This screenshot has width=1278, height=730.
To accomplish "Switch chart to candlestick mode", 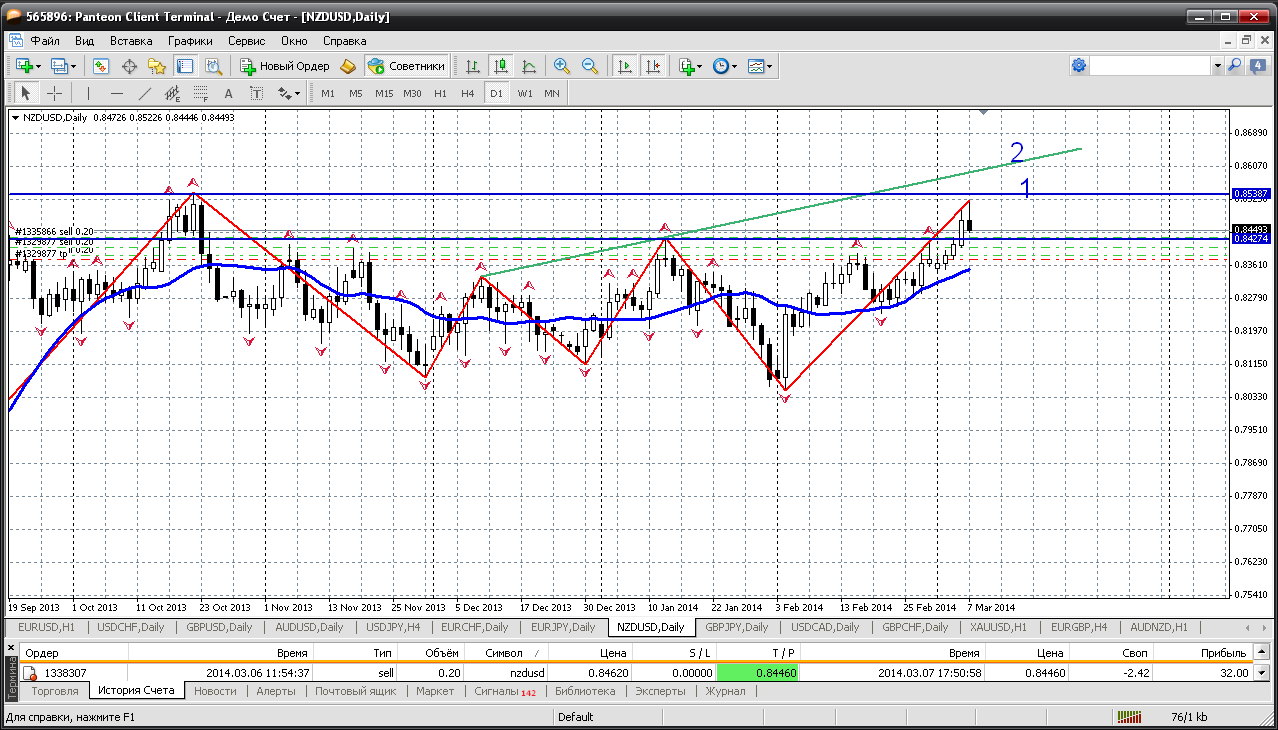I will [501, 66].
